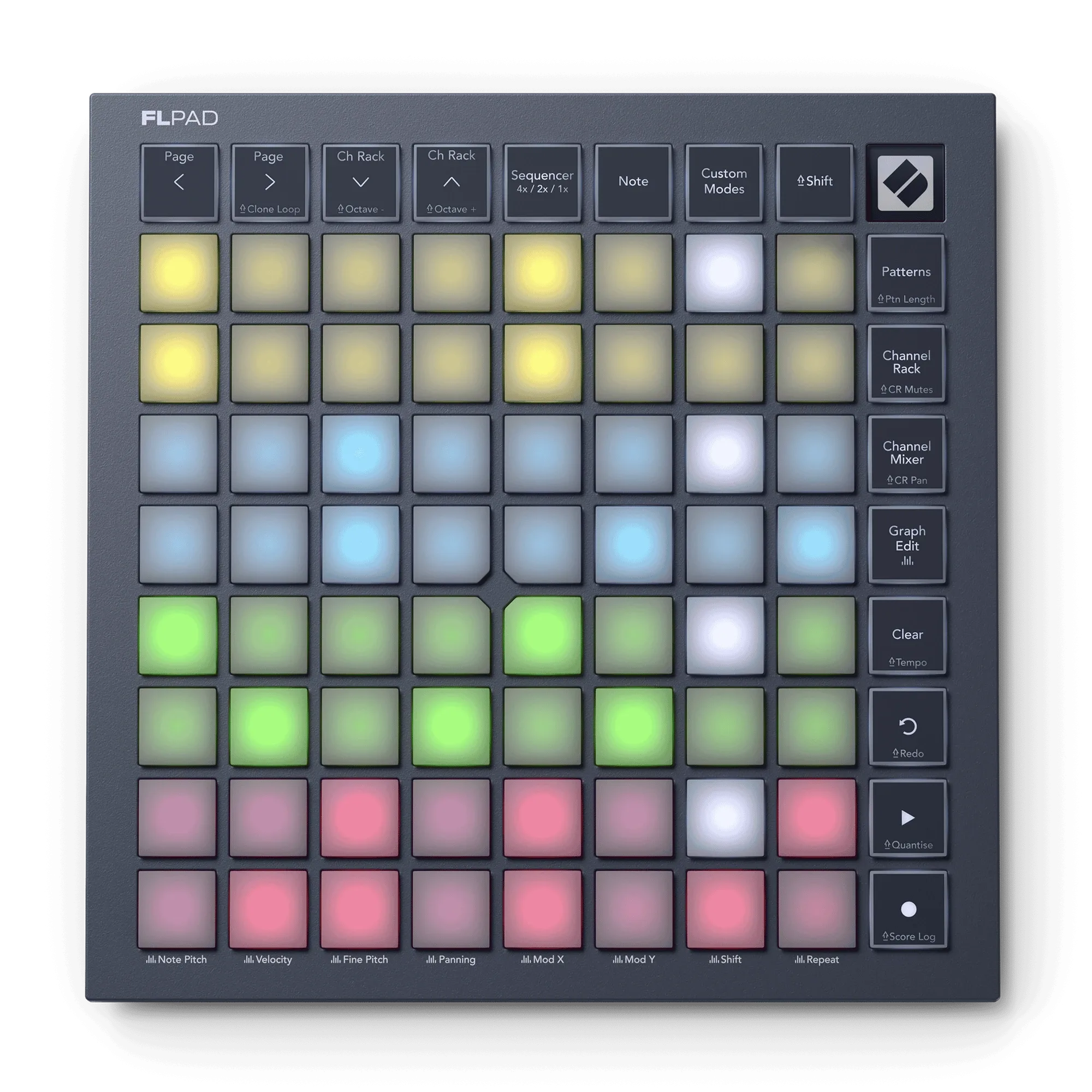Select the Sequencer 4x/2x/1x button

click(x=543, y=182)
